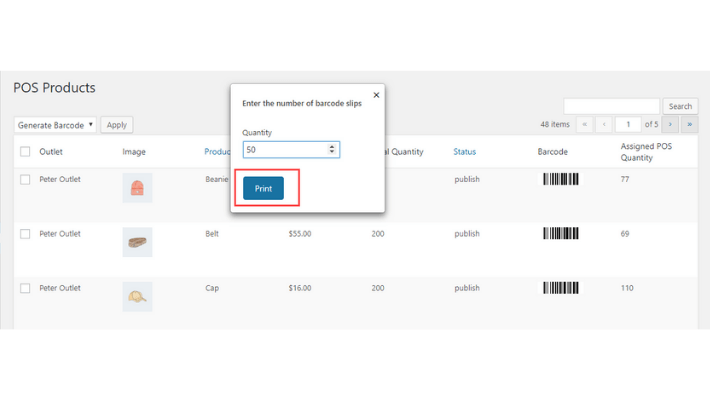This screenshot has width=710, height=400.
Task: Click the Cap barcode icon
Action: [560, 288]
